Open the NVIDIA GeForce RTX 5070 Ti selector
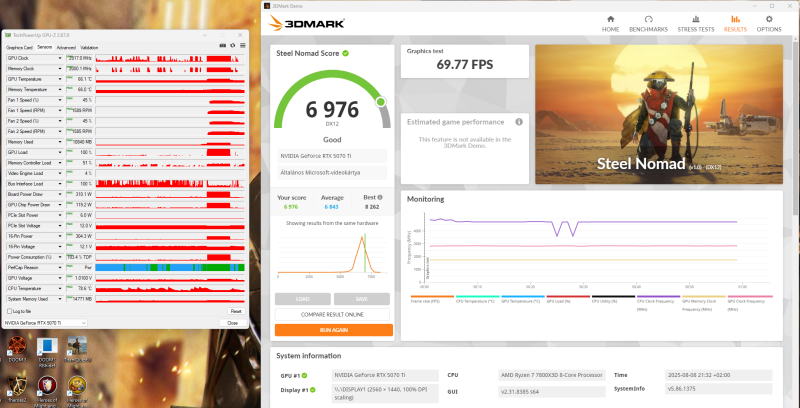The width and height of the screenshot is (800, 408). click(x=45, y=323)
